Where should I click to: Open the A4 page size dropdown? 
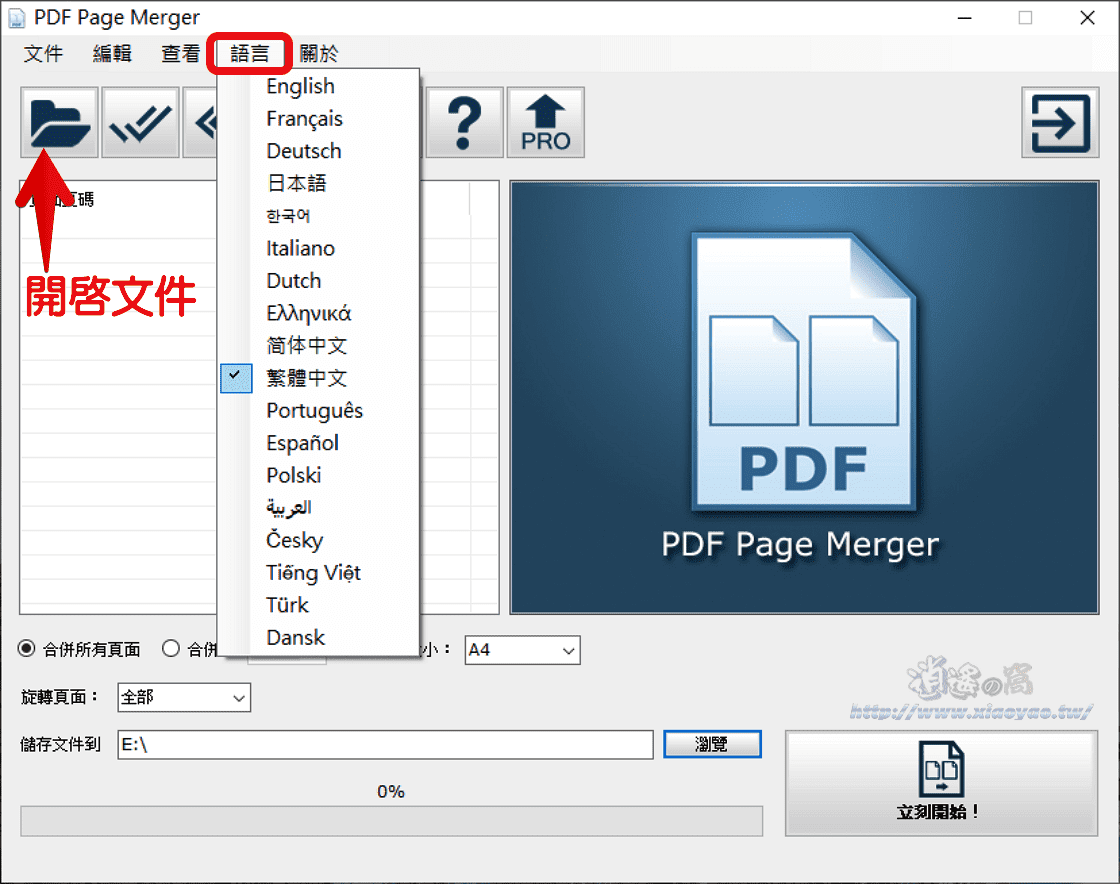[522, 650]
